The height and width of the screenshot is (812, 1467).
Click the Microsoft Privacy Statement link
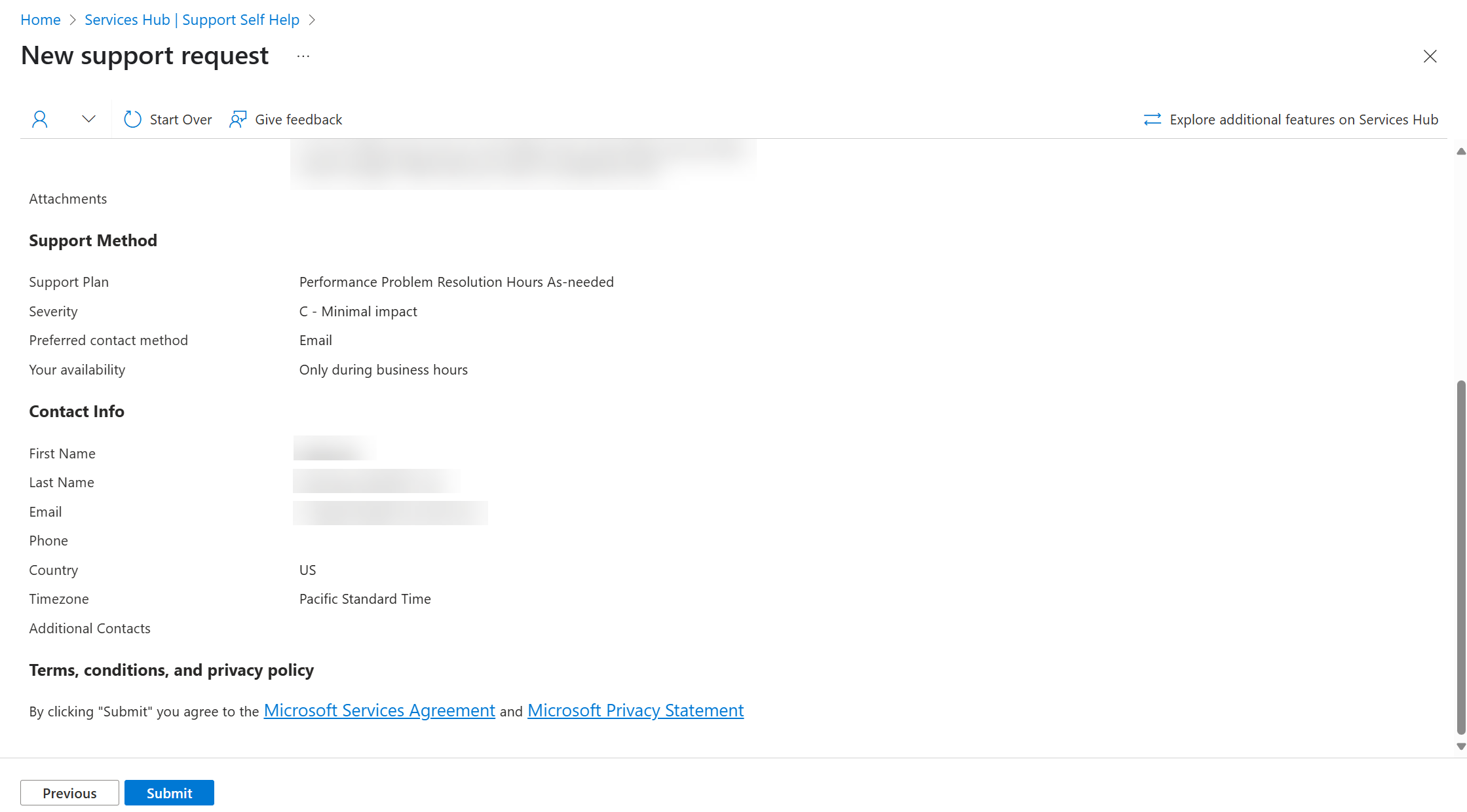[636, 710]
